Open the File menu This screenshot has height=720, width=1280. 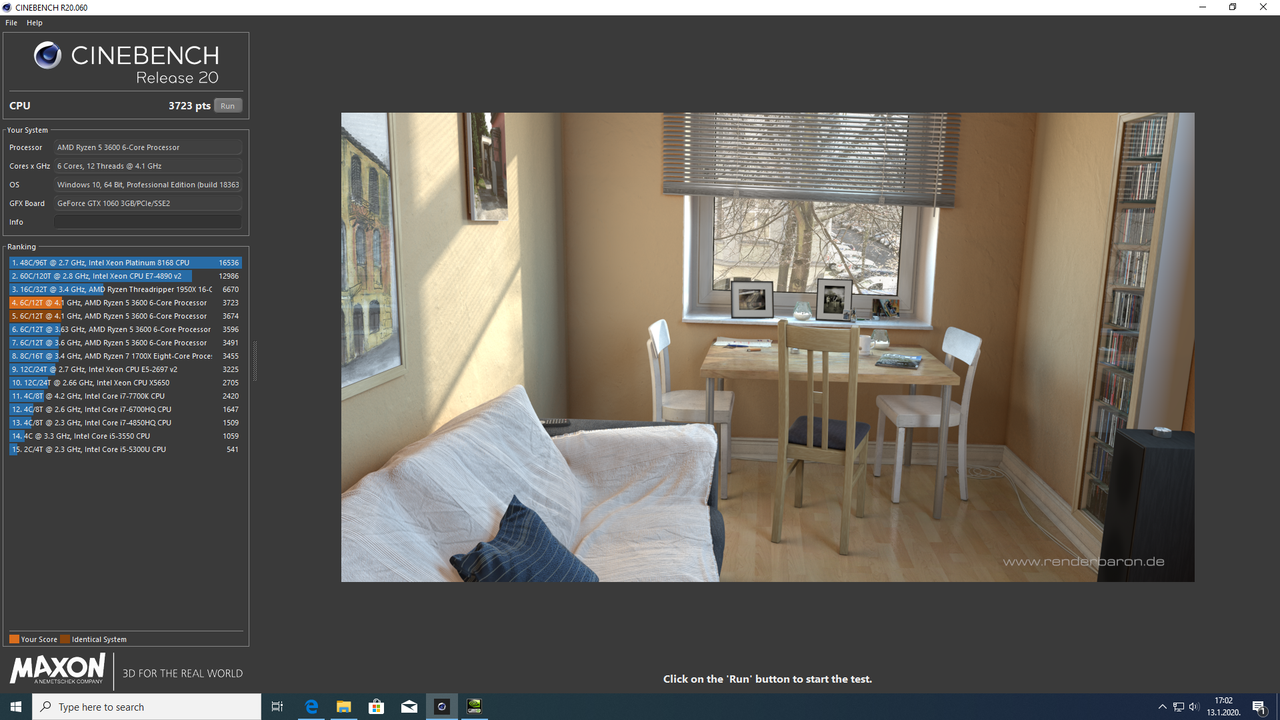pos(10,22)
